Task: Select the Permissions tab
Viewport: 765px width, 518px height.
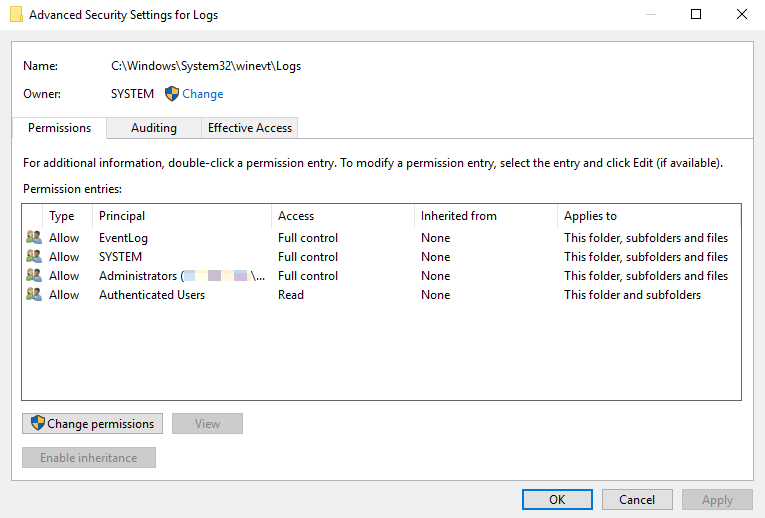Action: tap(60, 128)
